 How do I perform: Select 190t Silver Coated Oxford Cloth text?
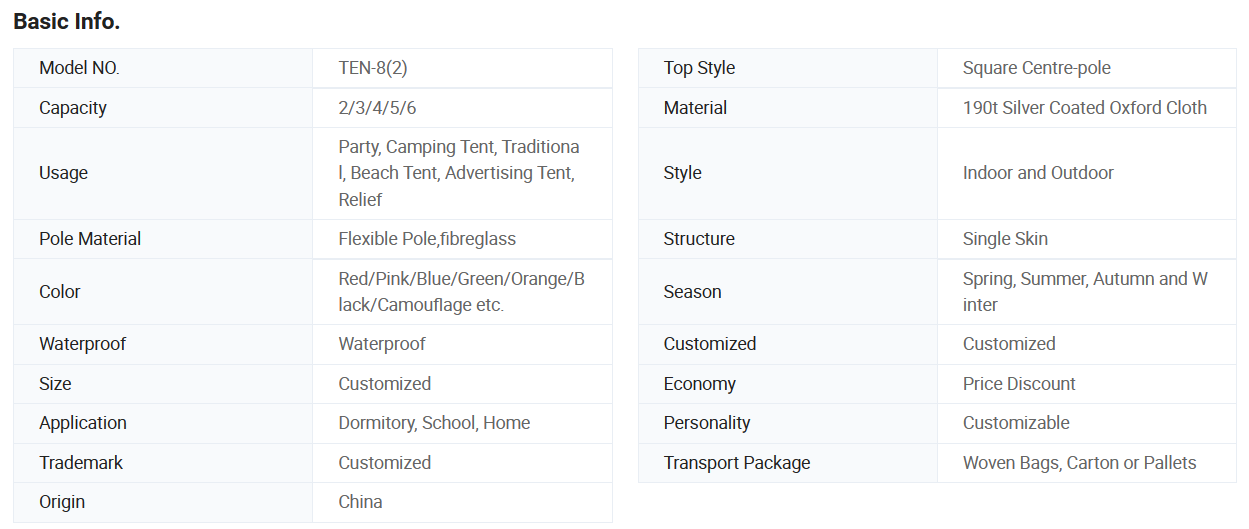tap(1084, 108)
